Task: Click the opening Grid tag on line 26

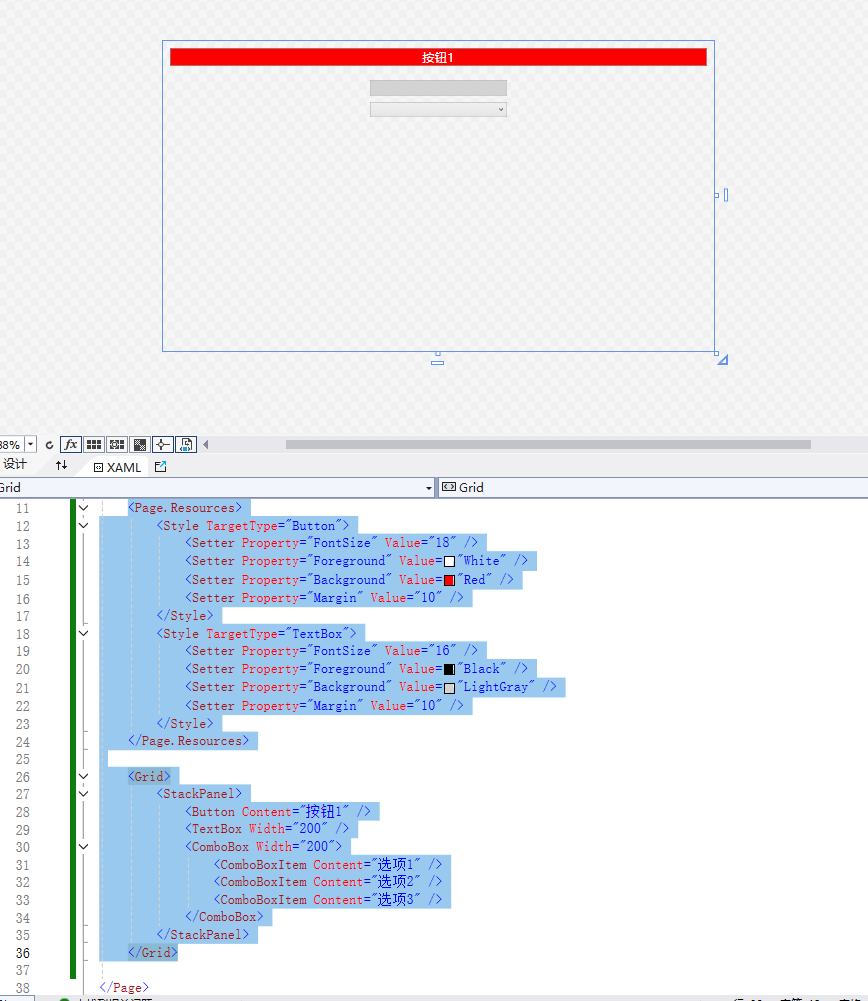Action: (x=149, y=777)
